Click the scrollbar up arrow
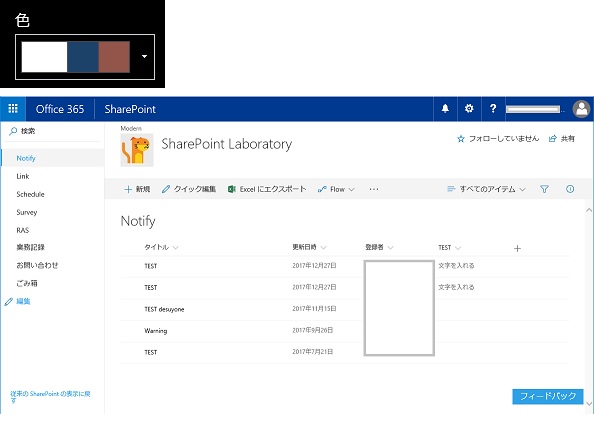The height and width of the screenshot is (430, 594). click(x=589, y=210)
